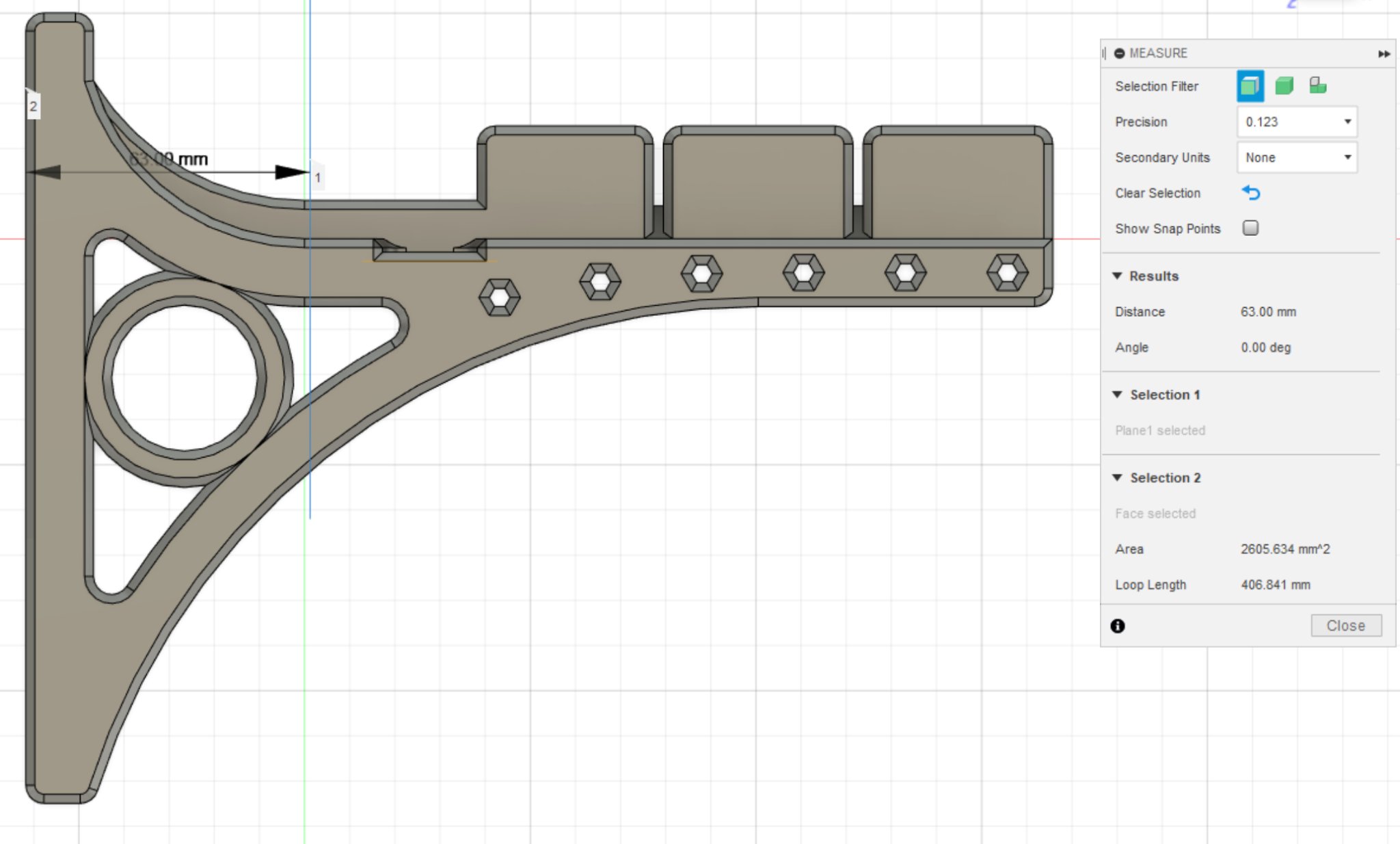Viewport: 1400px width, 844px height.
Task: Click the info icon in Measure panel
Action: (1118, 626)
